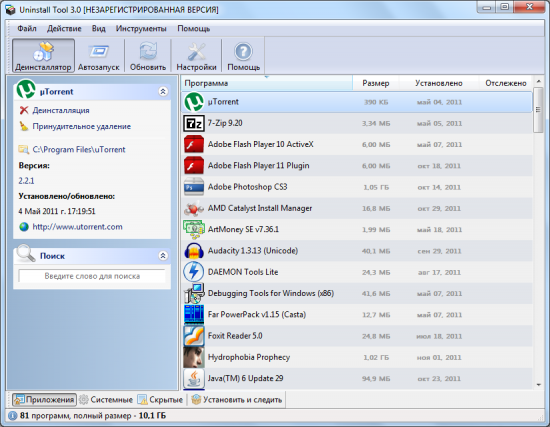
Task: Click the version value 2.2.1
Action: coord(26,181)
